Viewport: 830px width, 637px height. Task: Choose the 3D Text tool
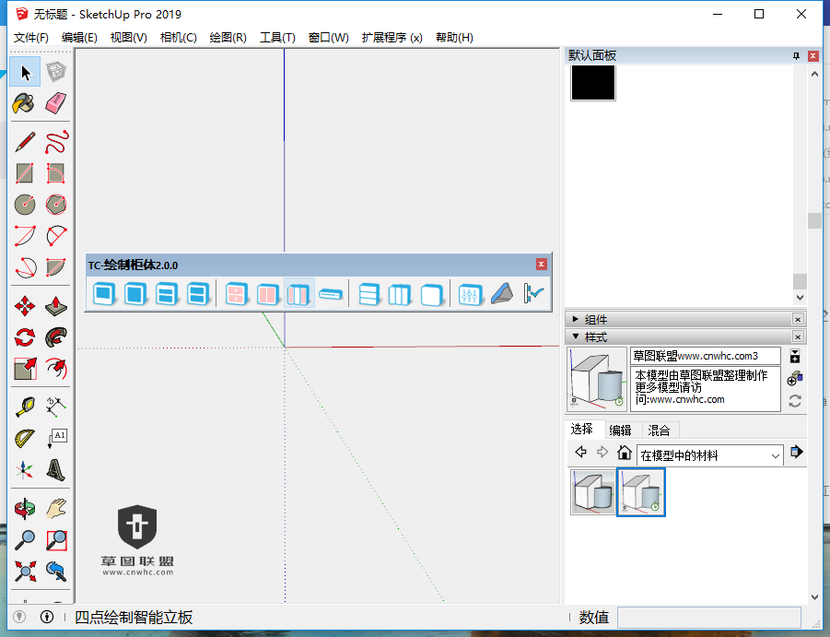click(x=56, y=469)
